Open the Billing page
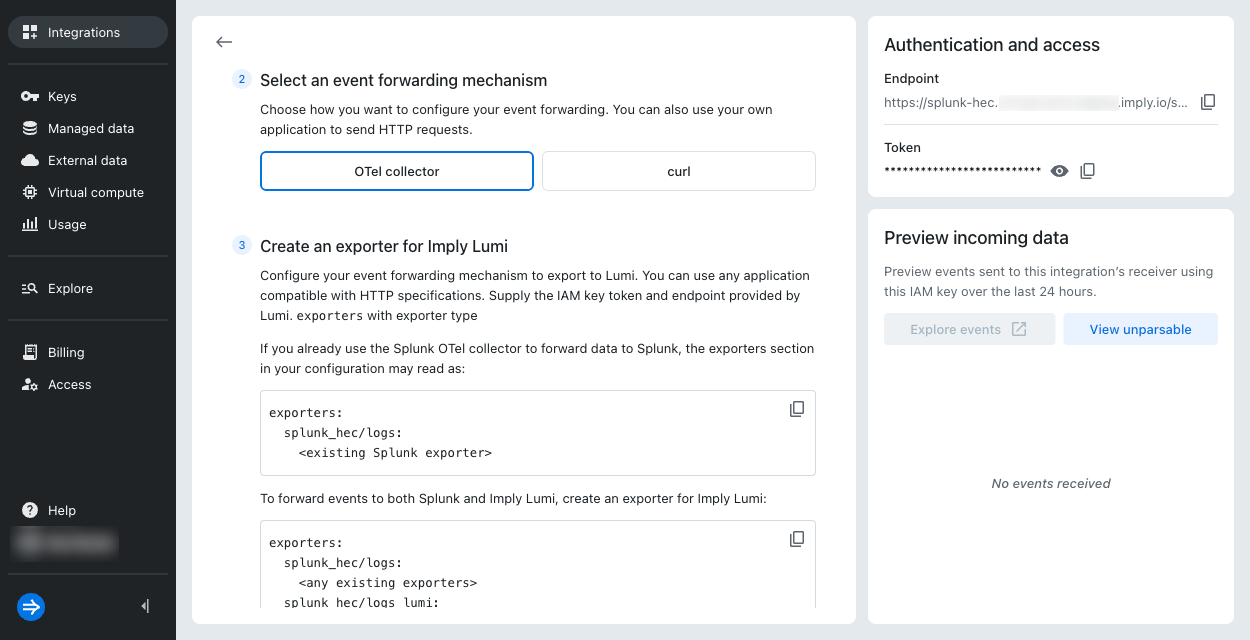The image size is (1250, 640). tap(88, 352)
